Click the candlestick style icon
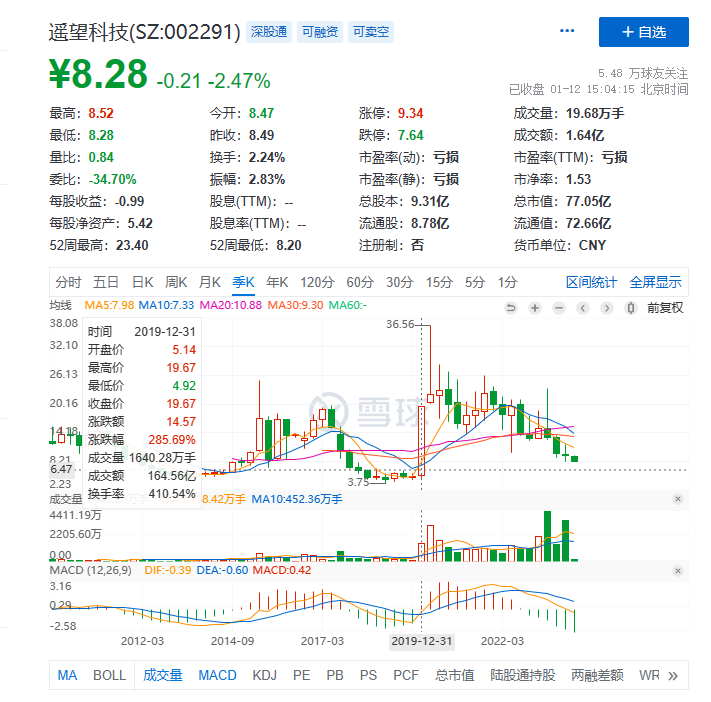Screen dimensions: 711x702 (583, 307)
